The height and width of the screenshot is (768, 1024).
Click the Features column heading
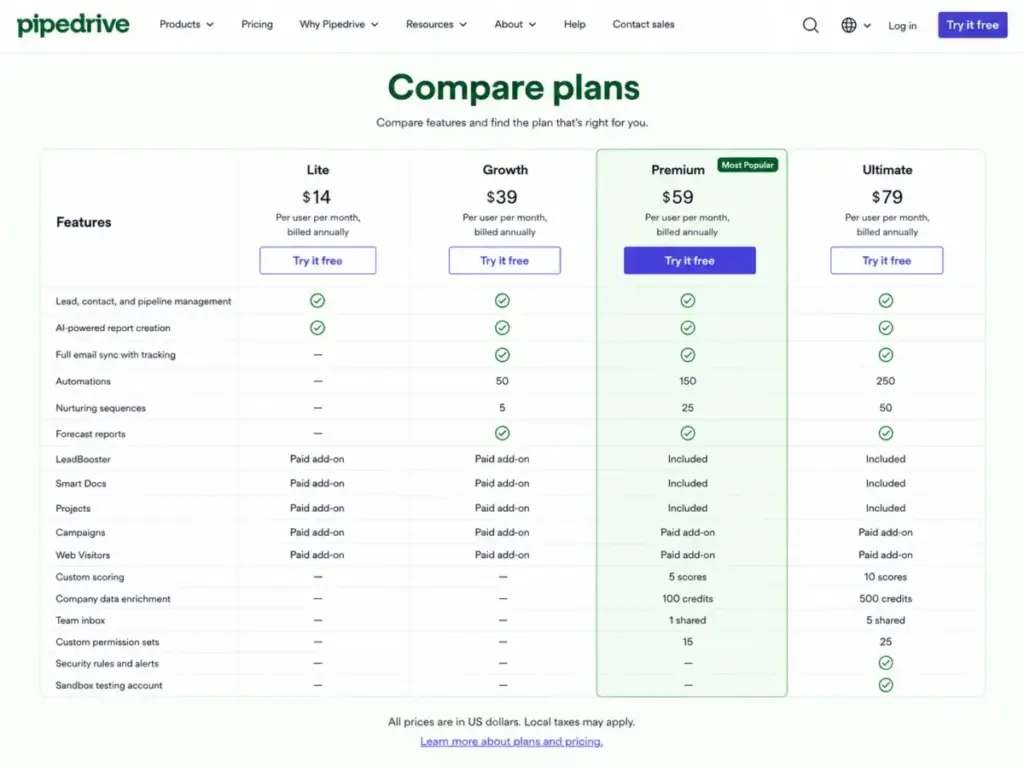click(x=84, y=222)
